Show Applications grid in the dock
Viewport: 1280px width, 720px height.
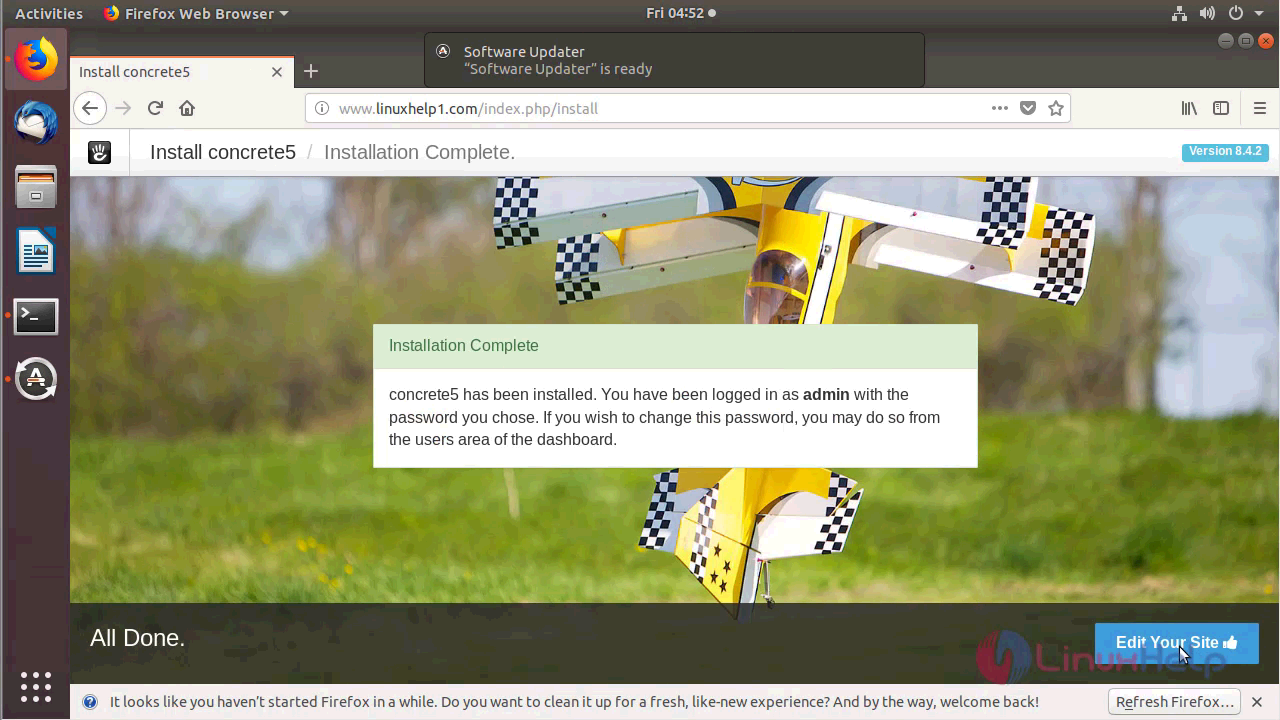tap(36, 687)
